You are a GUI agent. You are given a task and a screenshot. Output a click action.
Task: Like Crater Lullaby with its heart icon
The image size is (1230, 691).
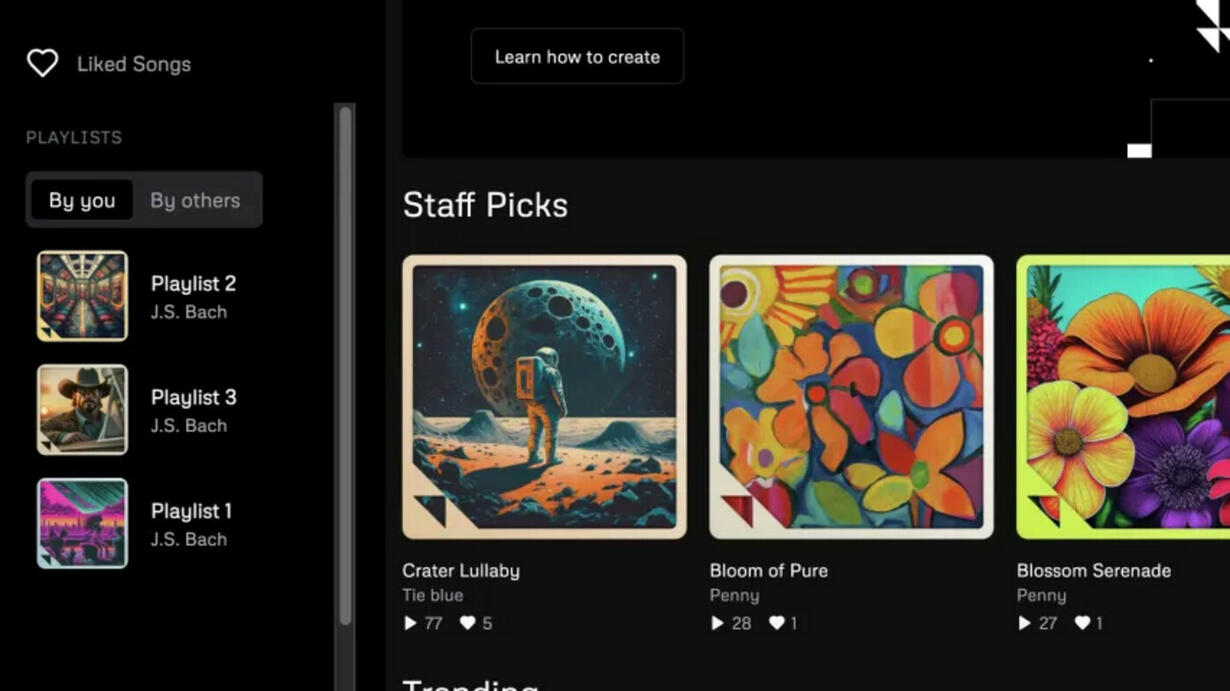[467, 623]
